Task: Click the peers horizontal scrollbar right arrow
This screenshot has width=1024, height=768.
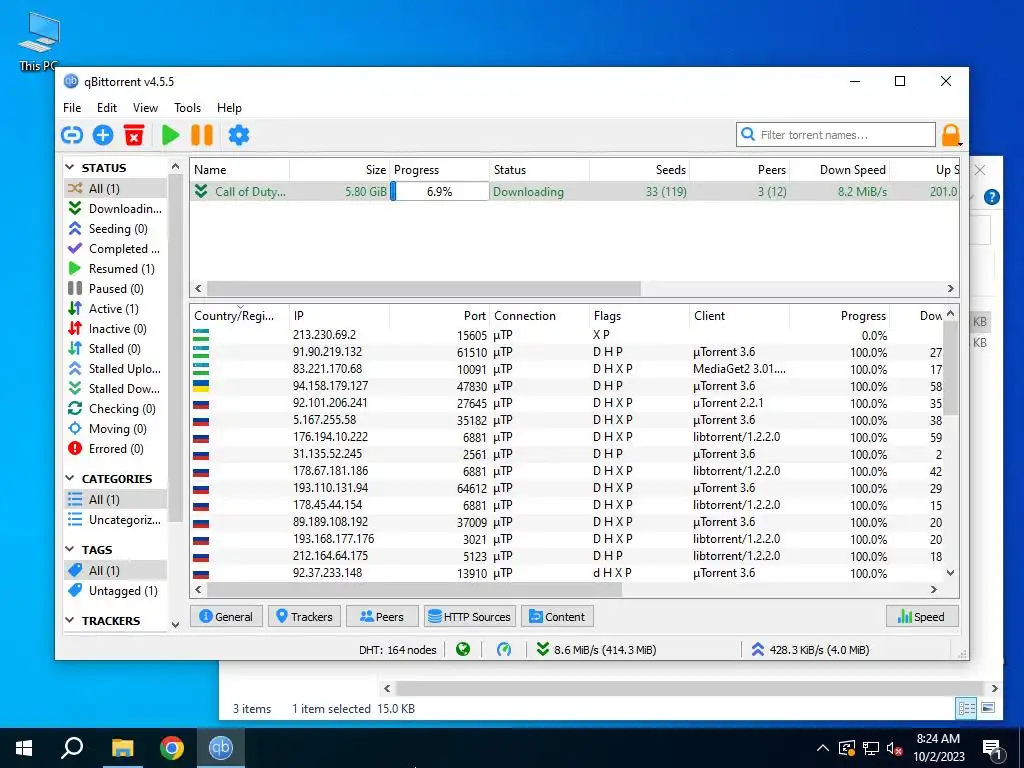Action: (x=934, y=589)
